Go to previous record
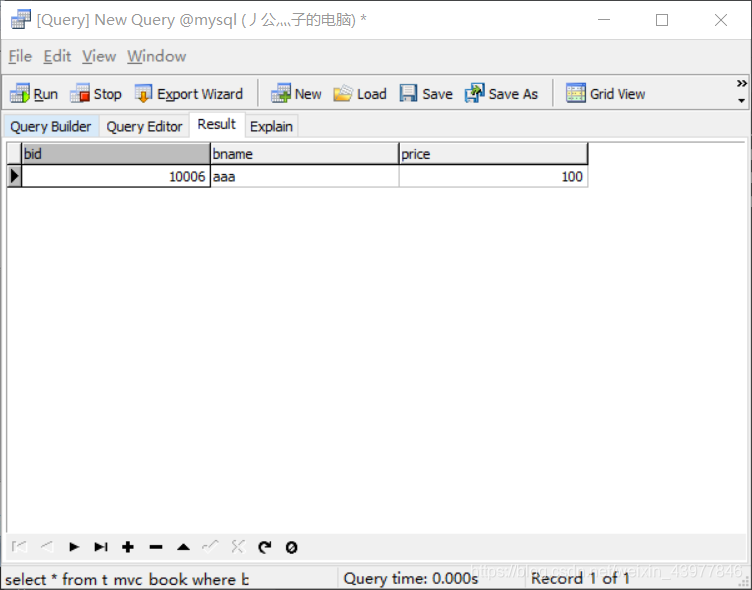Viewport: 752px width, 590px height. point(47,547)
